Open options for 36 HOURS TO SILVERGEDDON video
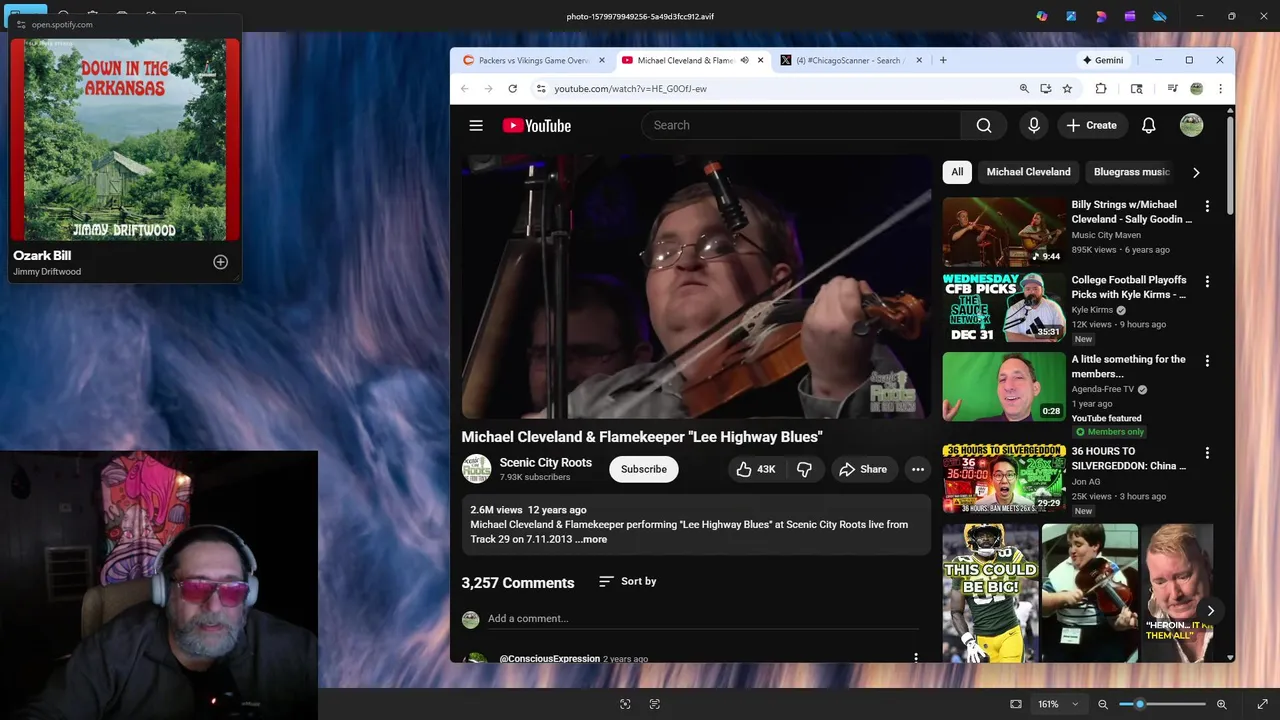The height and width of the screenshot is (720, 1280). coord(1207,453)
